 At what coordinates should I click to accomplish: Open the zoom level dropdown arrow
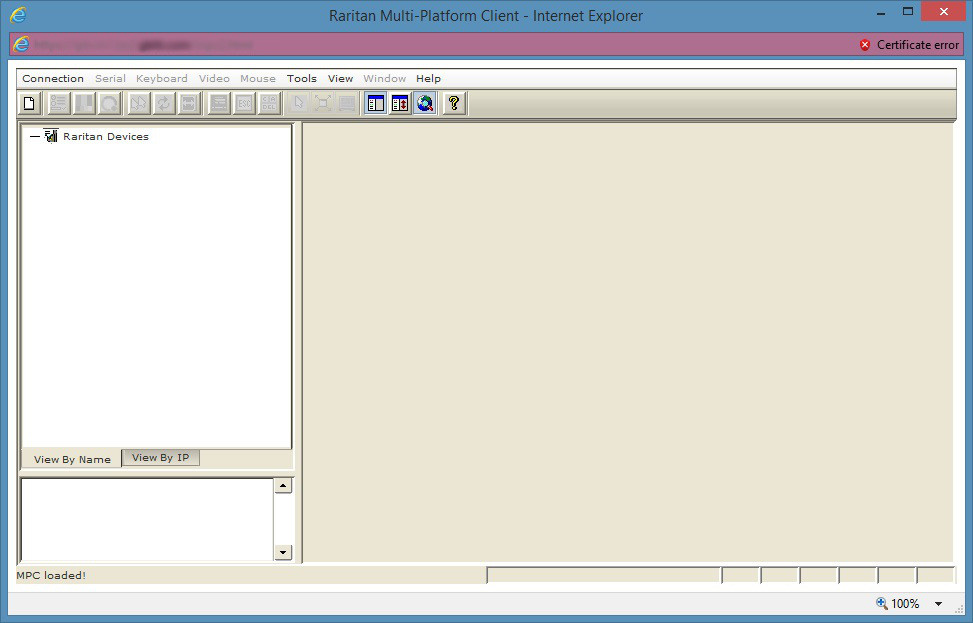point(938,604)
